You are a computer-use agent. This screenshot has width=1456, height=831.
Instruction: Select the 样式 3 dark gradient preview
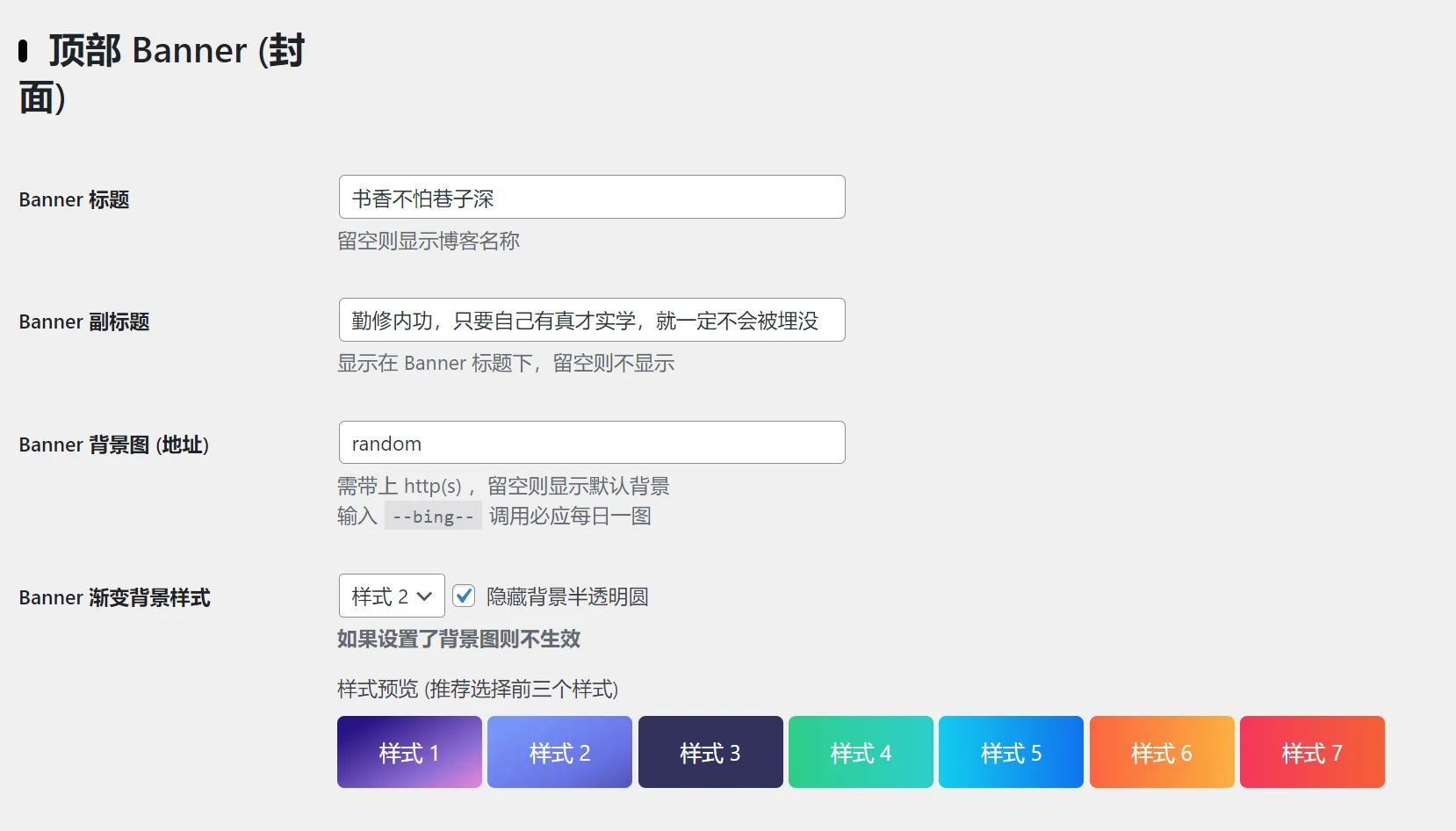point(710,752)
